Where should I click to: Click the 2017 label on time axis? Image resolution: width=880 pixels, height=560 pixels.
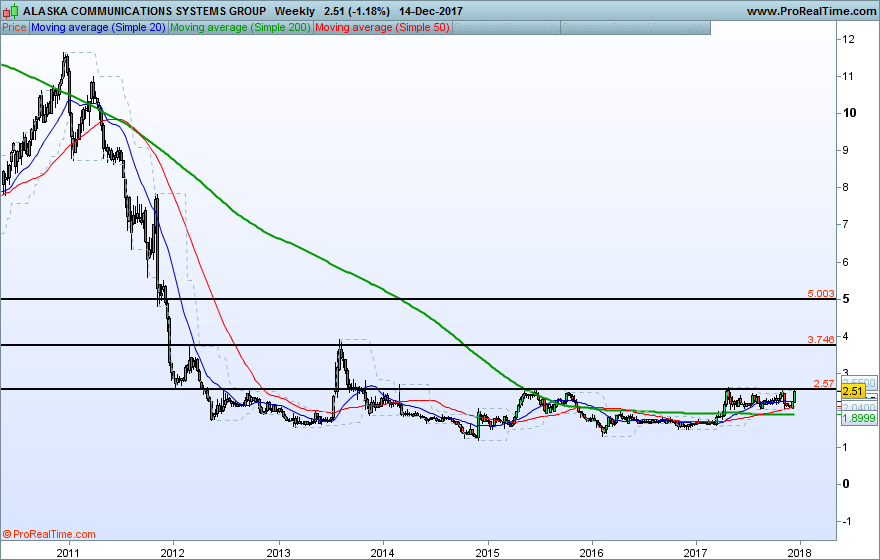click(695, 553)
